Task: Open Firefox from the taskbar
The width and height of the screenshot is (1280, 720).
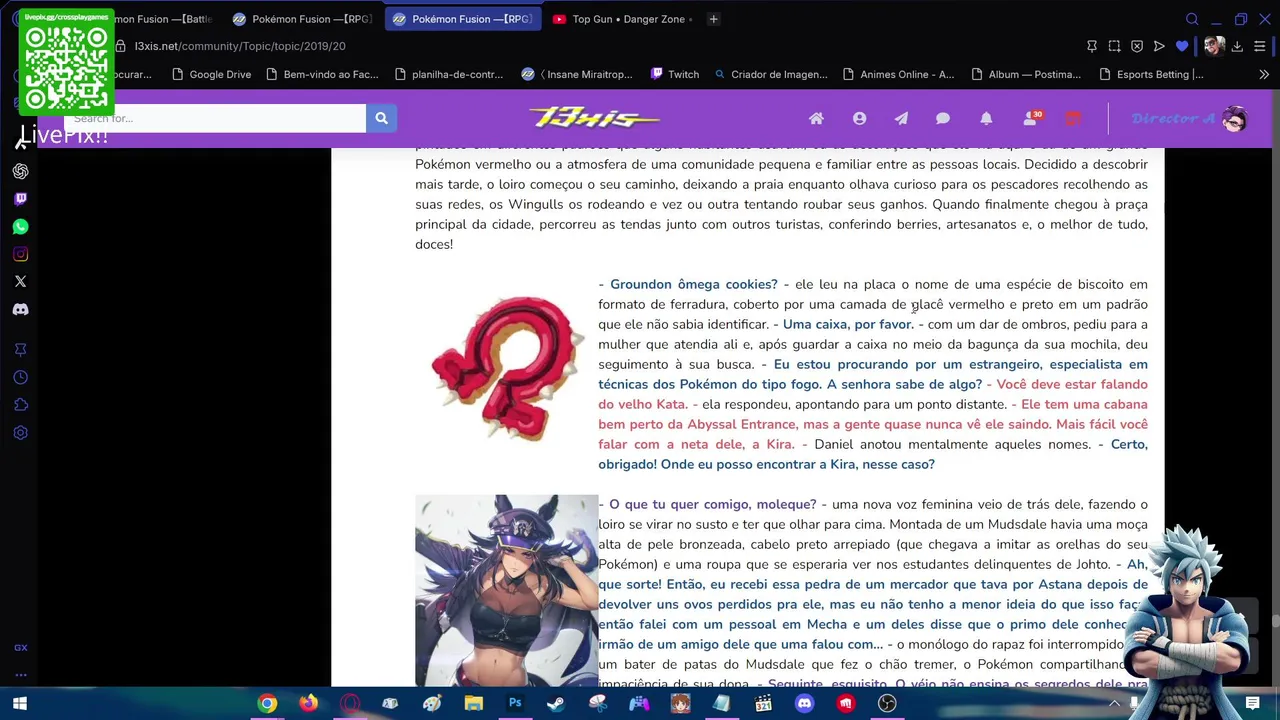Action: point(308,704)
